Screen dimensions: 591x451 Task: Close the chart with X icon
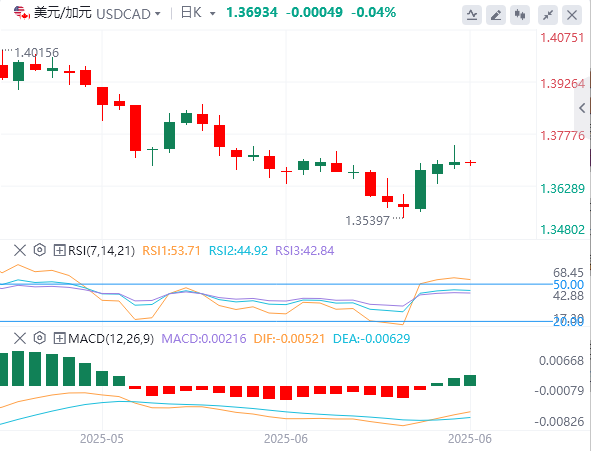572,15
